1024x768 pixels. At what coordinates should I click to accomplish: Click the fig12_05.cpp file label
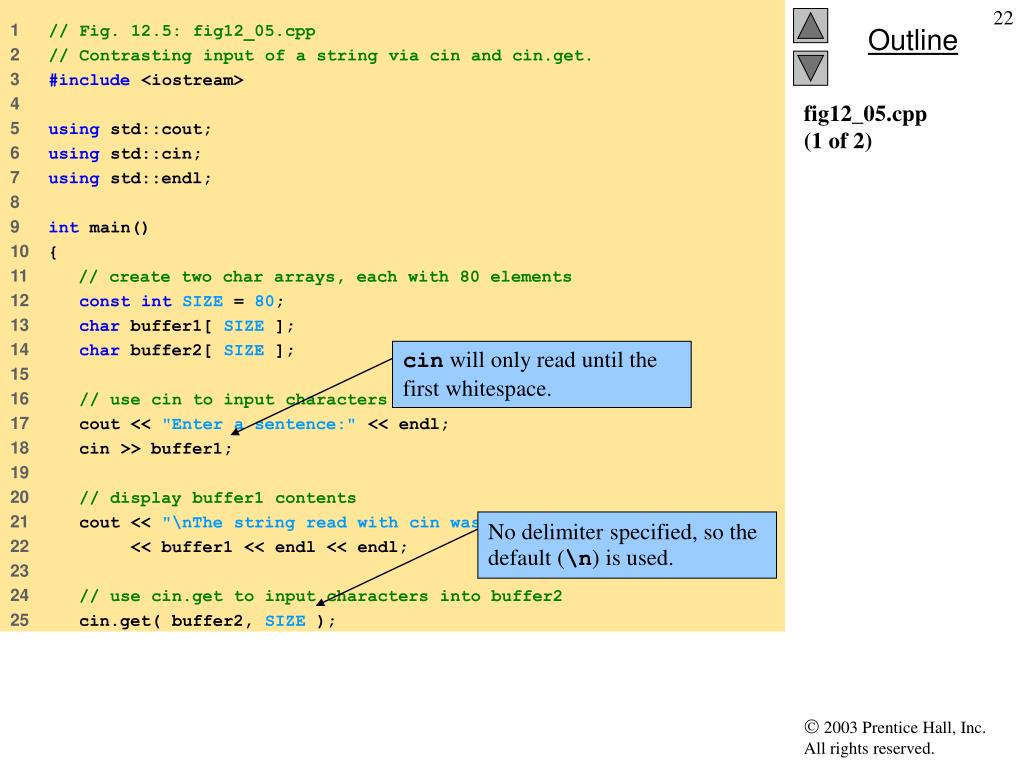click(x=865, y=114)
